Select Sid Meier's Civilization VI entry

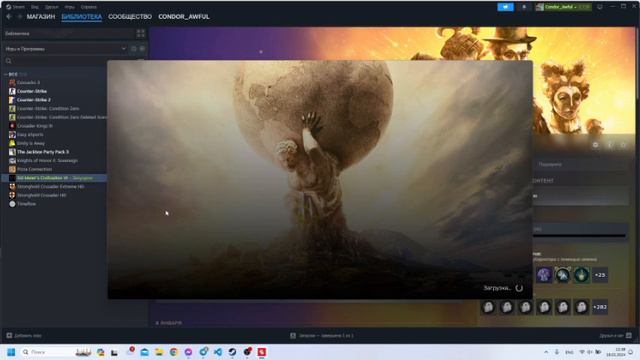[54, 178]
